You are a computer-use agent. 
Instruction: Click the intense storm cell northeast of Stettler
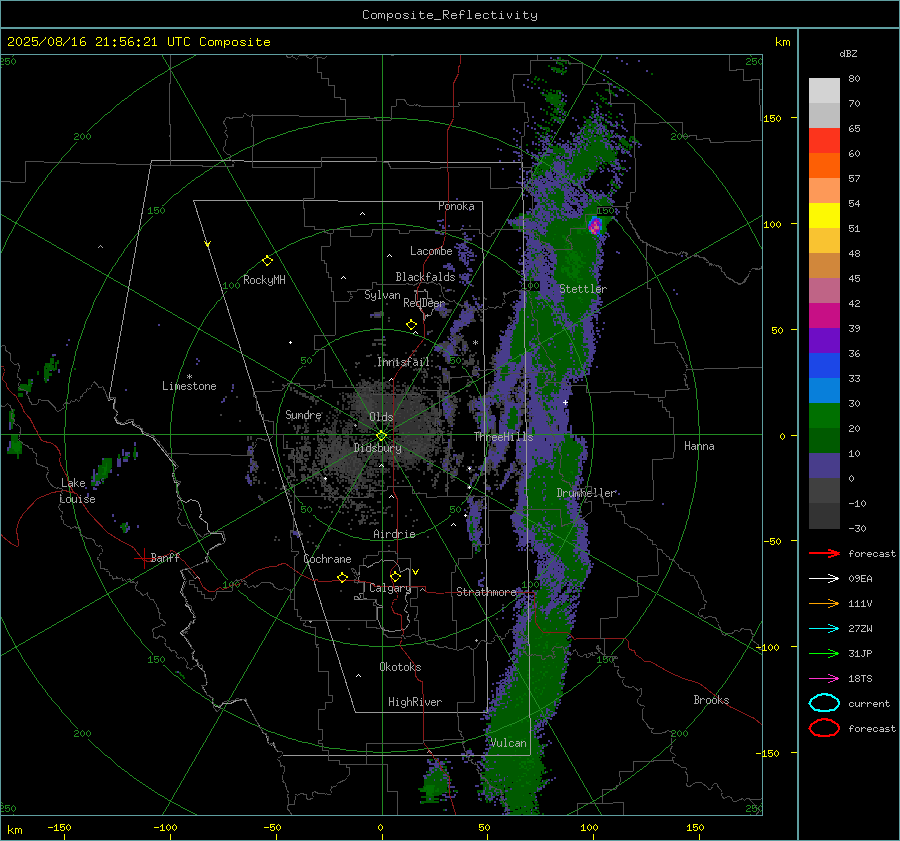595,226
